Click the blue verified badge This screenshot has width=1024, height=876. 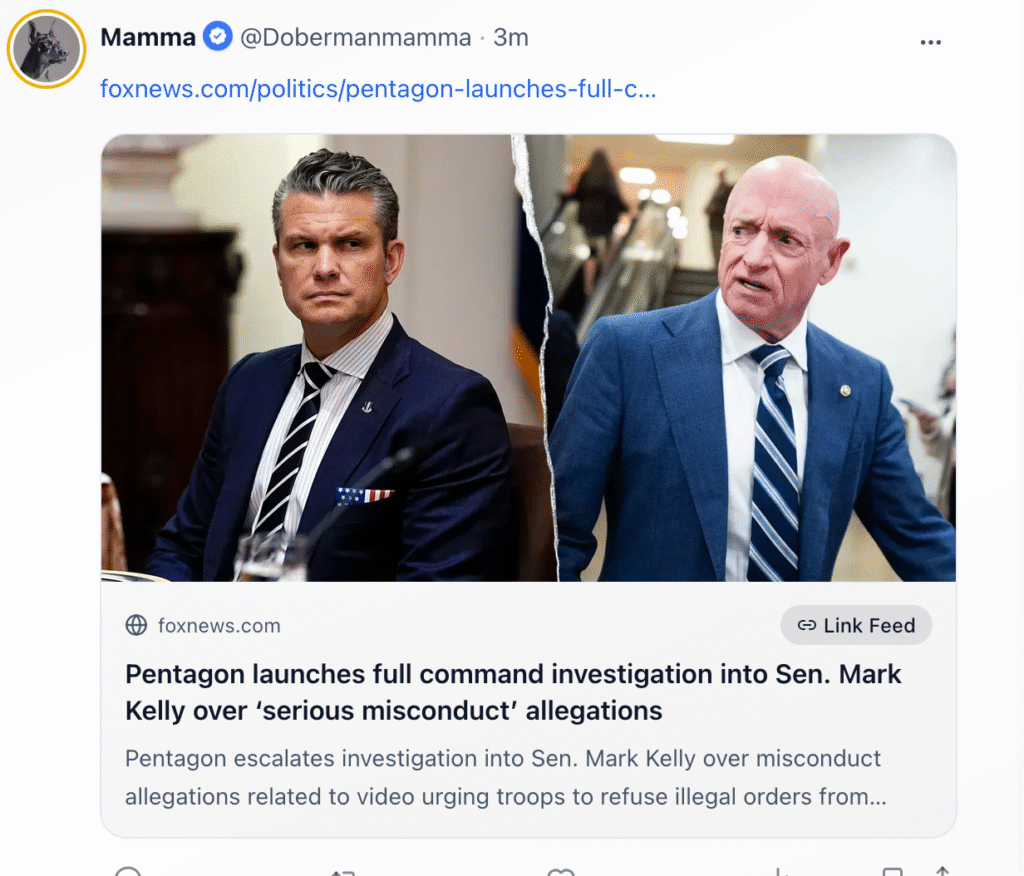(217, 38)
